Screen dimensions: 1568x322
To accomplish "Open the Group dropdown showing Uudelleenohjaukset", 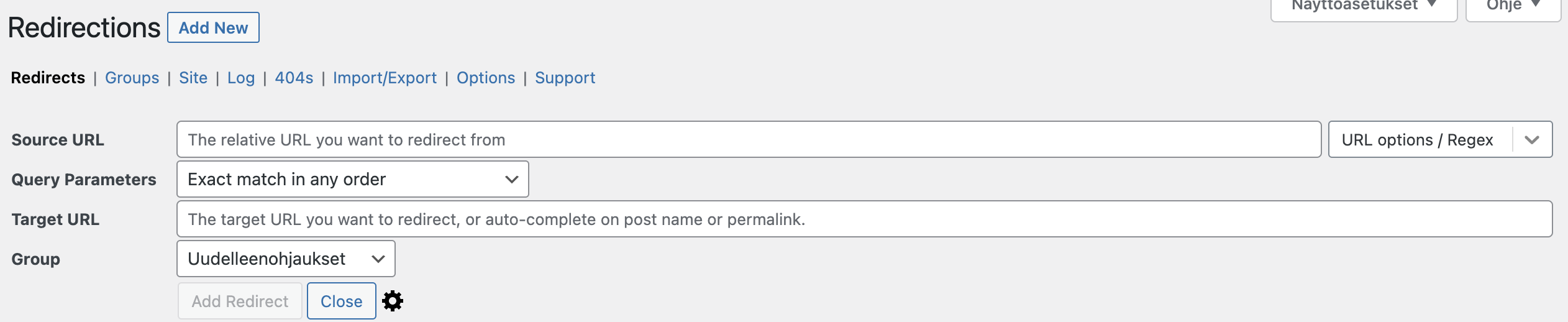I will tap(286, 259).
